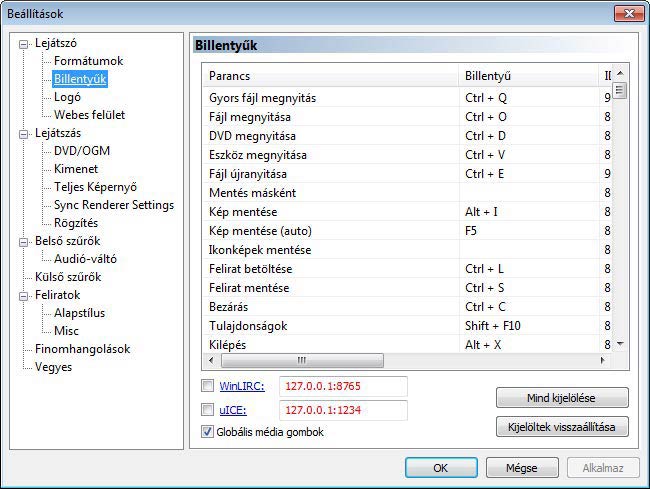Click the WinLIRC address input field

coord(343,386)
